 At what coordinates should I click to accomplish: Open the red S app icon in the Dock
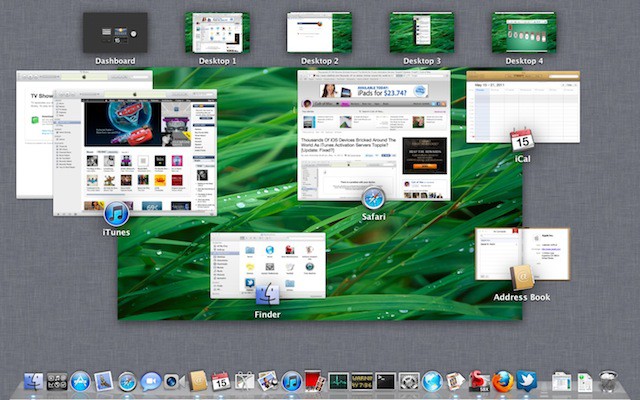(479, 381)
